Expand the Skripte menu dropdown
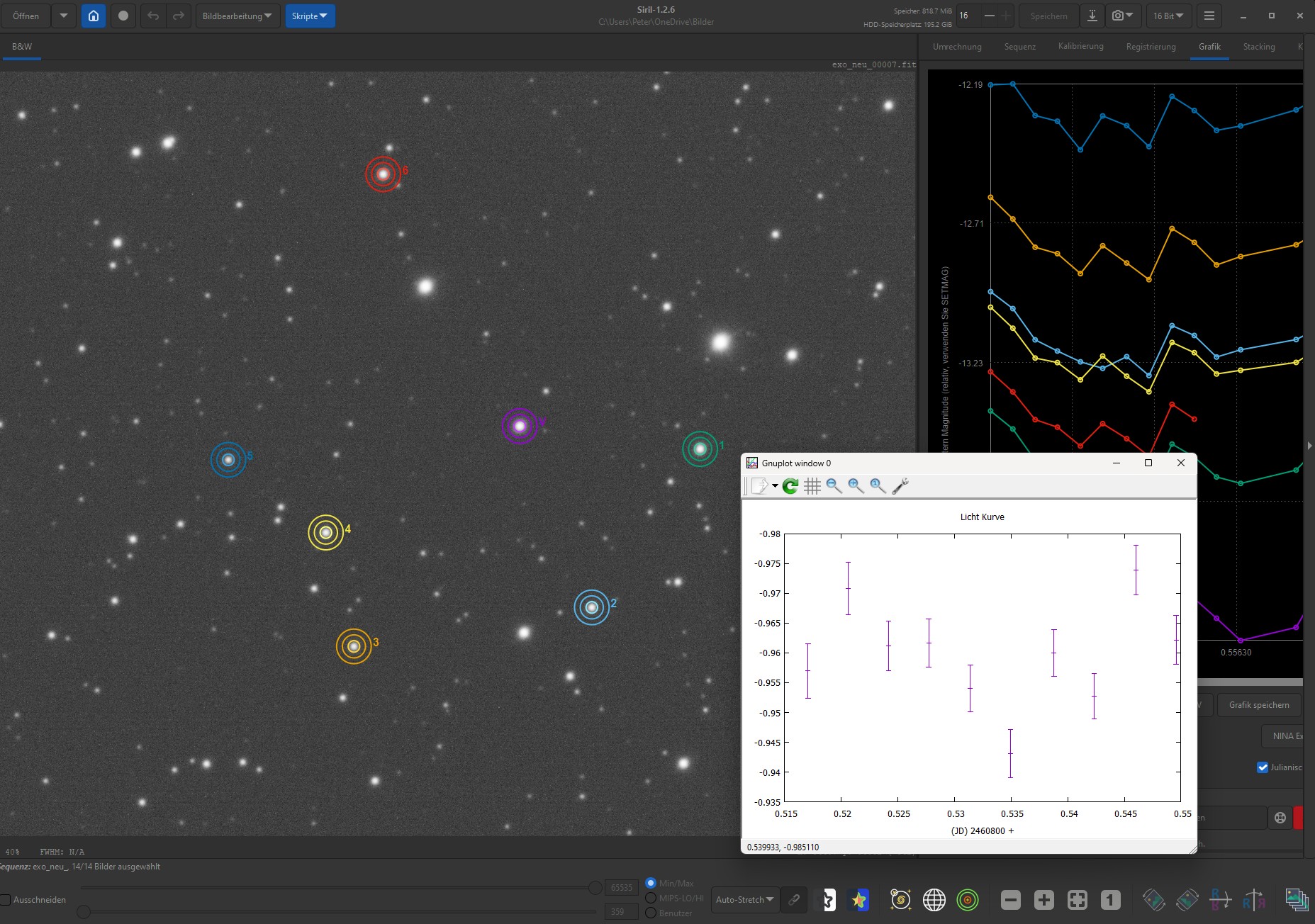 tap(310, 16)
